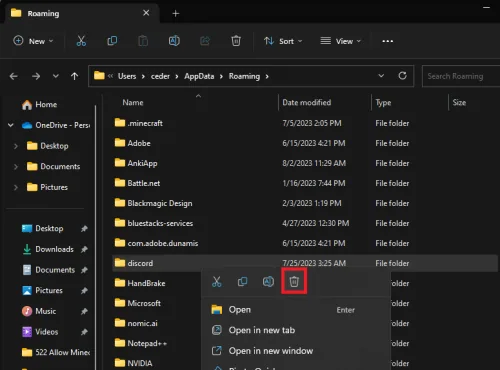Refresh the Roaming folder view
500x370 pixels.
tap(402, 76)
